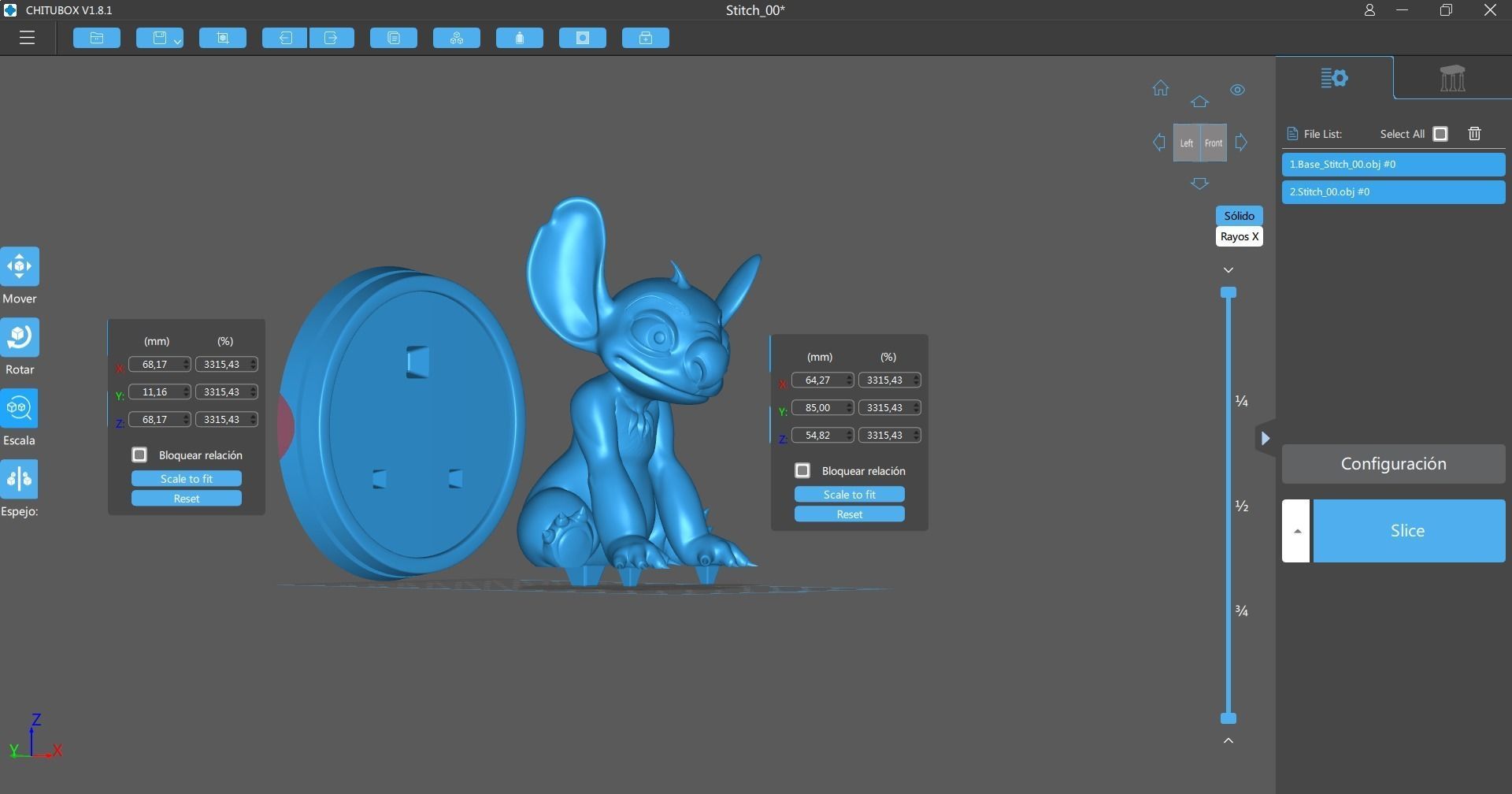
Task: Click the Slice button
Action: point(1409,531)
